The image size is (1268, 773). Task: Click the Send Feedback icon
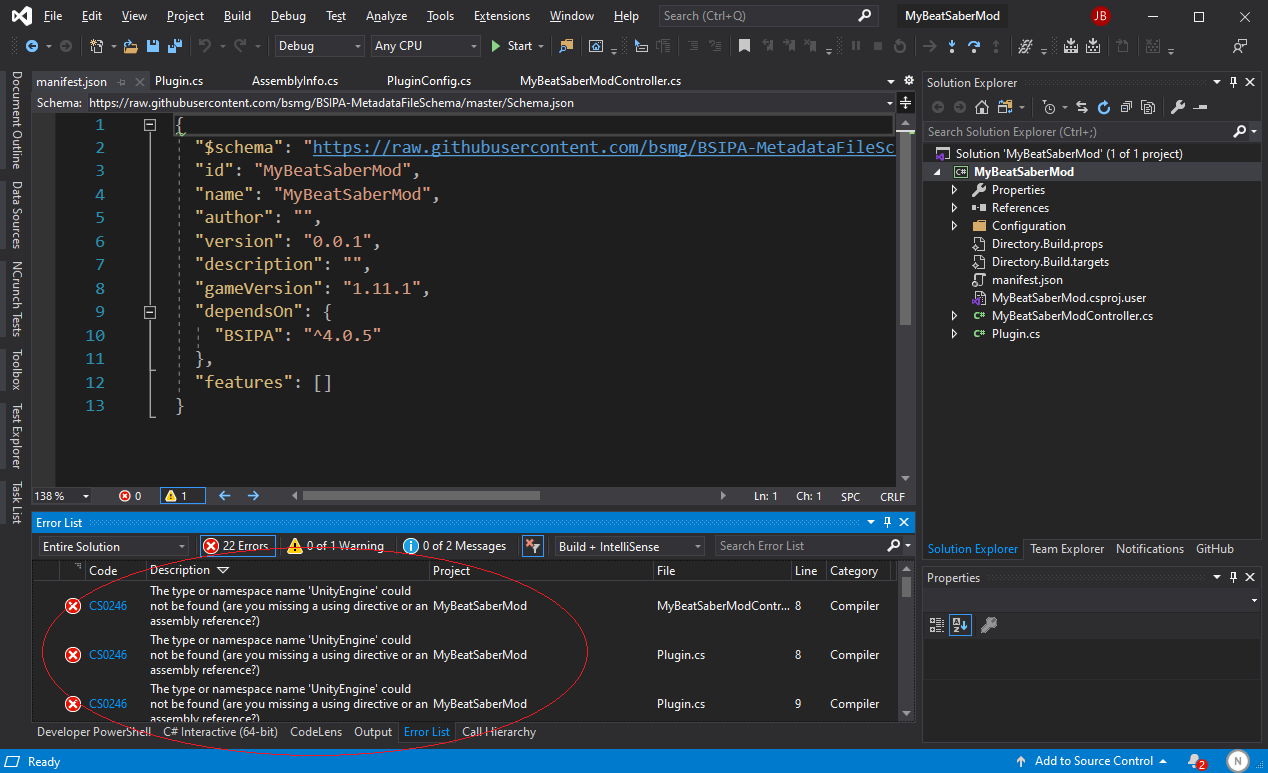coord(1240,46)
